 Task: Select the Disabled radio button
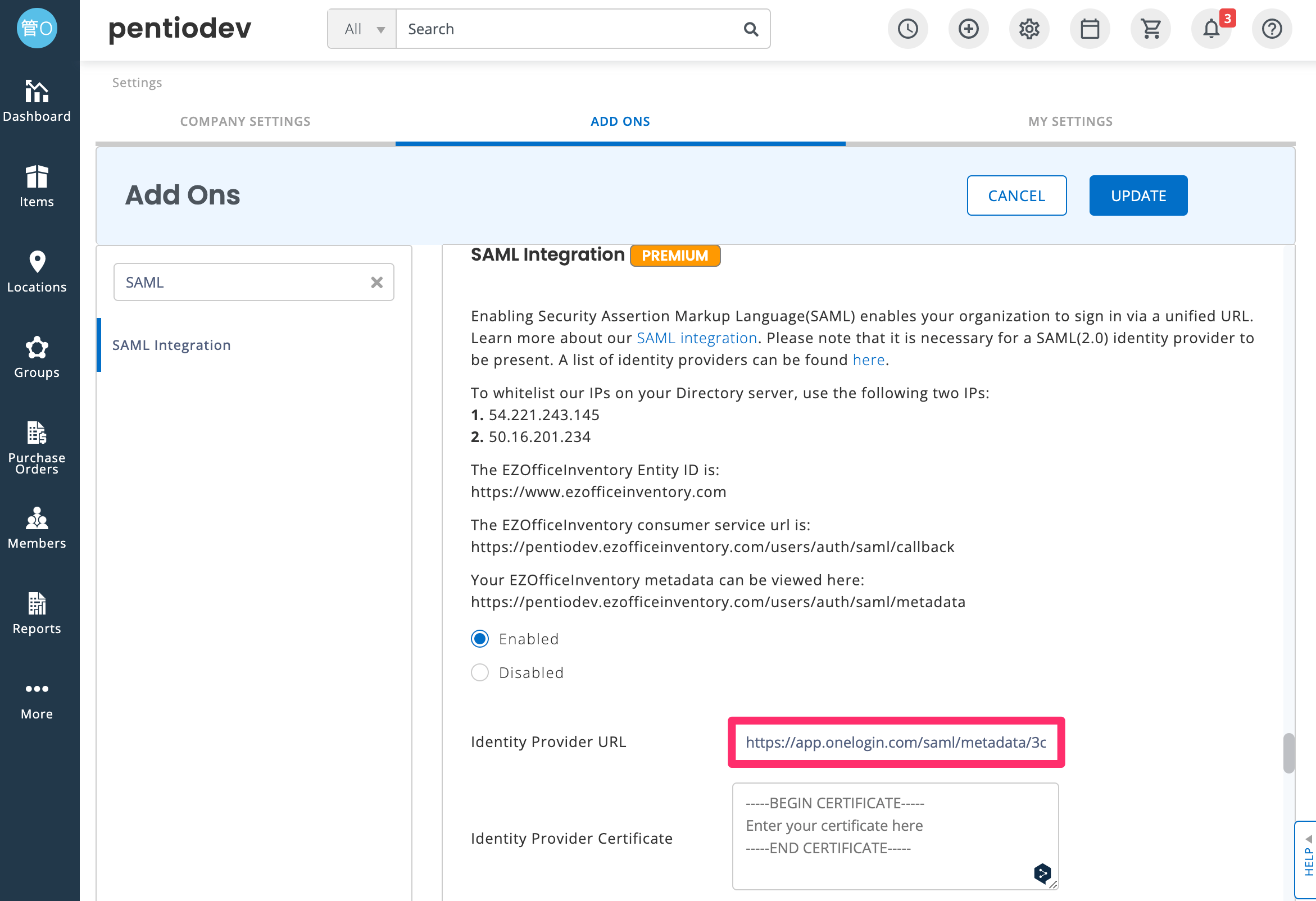pyautogui.click(x=480, y=672)
